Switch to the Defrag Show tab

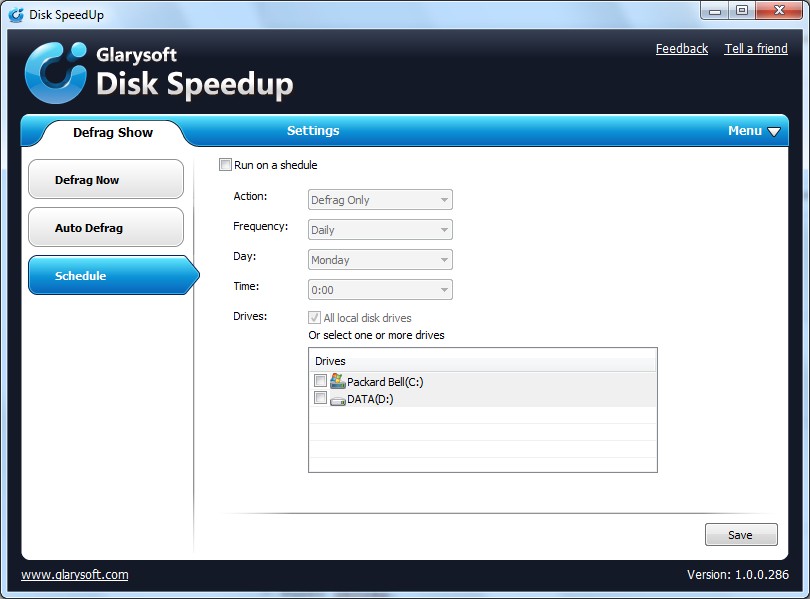113,133
